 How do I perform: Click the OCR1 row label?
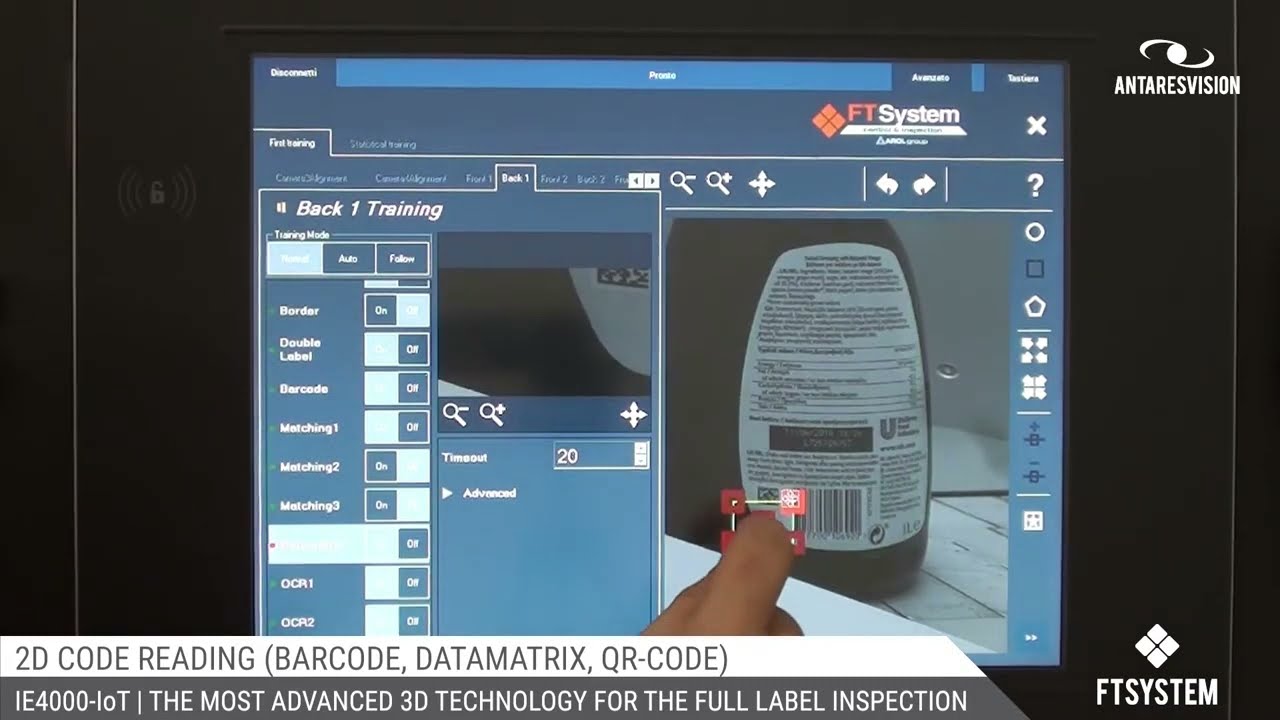(297, 583)
